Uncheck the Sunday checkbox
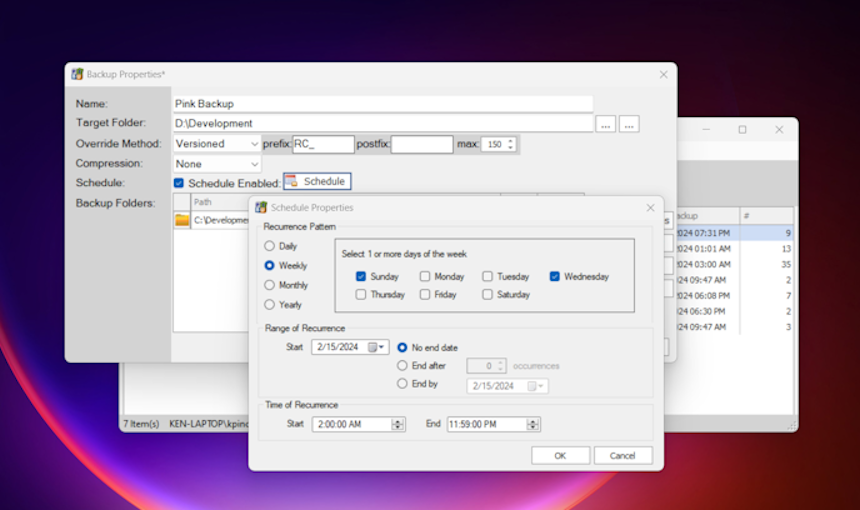 coord(361,276)
